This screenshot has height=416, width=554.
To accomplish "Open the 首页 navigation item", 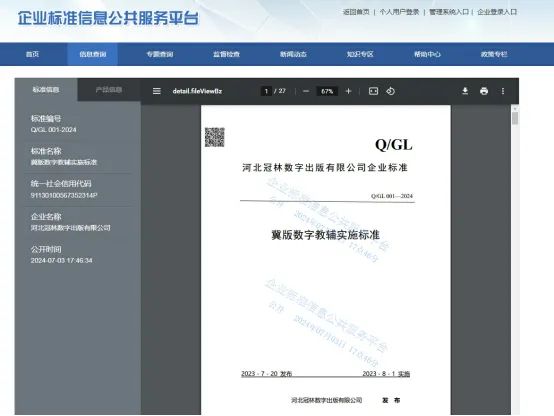I will click(x=33, y=54).
